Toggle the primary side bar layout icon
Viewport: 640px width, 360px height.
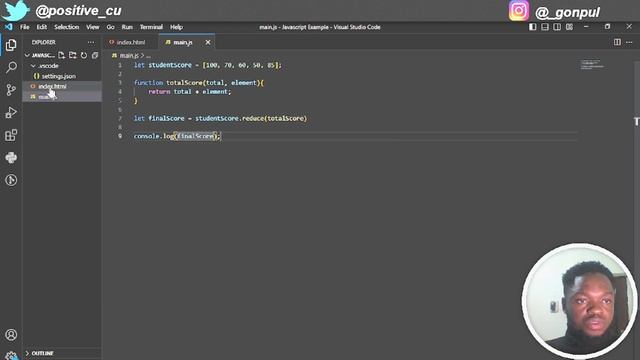[x=533, y=27]
